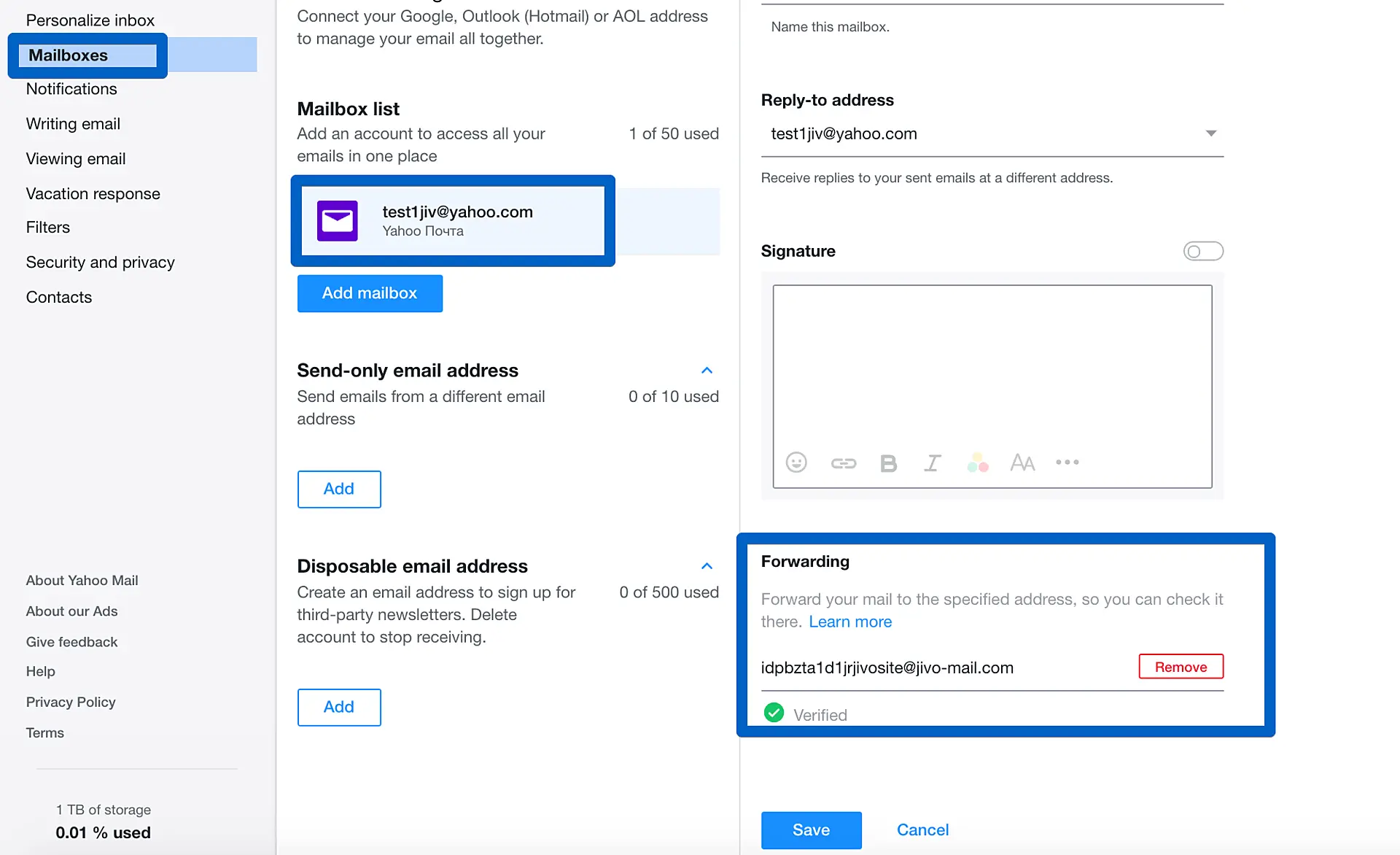Viewport: 1400px width, 855px height.
Task: Open the text color picker in signature toolbar
Action: coord(977,463)
